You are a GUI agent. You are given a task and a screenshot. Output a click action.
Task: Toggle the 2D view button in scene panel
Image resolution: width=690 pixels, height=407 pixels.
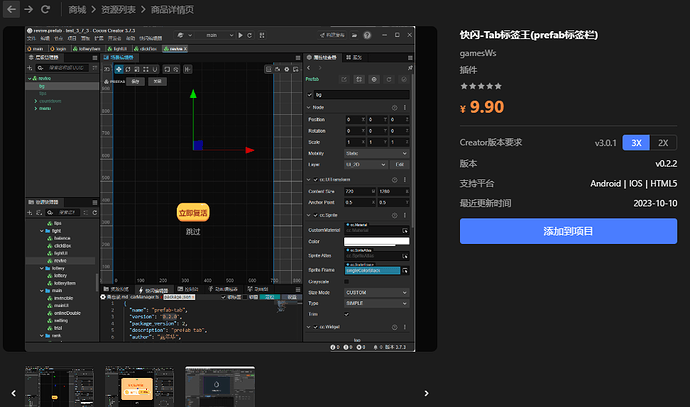[x=107, y=70]
